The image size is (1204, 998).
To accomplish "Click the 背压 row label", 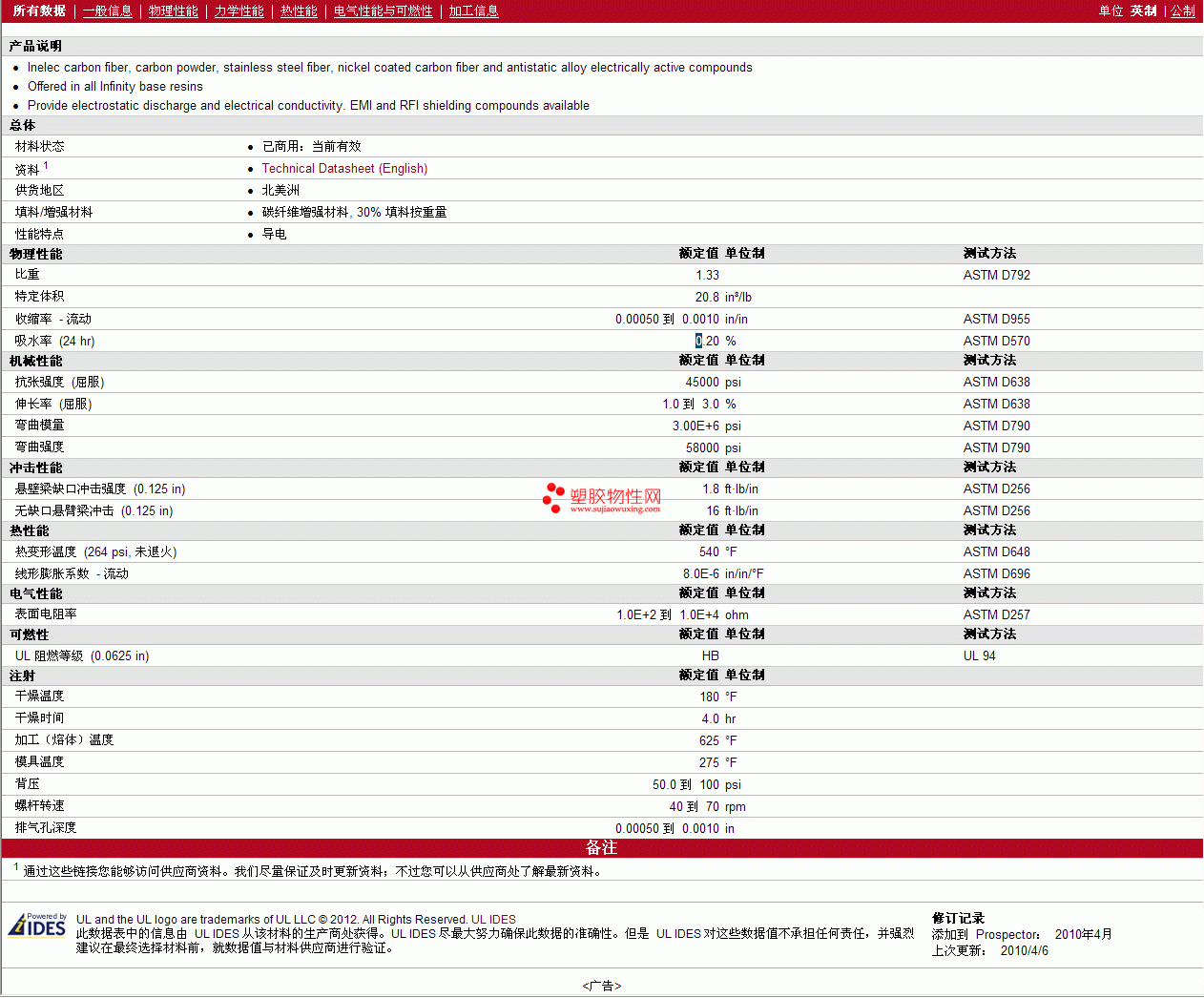I will coord(28,784).
